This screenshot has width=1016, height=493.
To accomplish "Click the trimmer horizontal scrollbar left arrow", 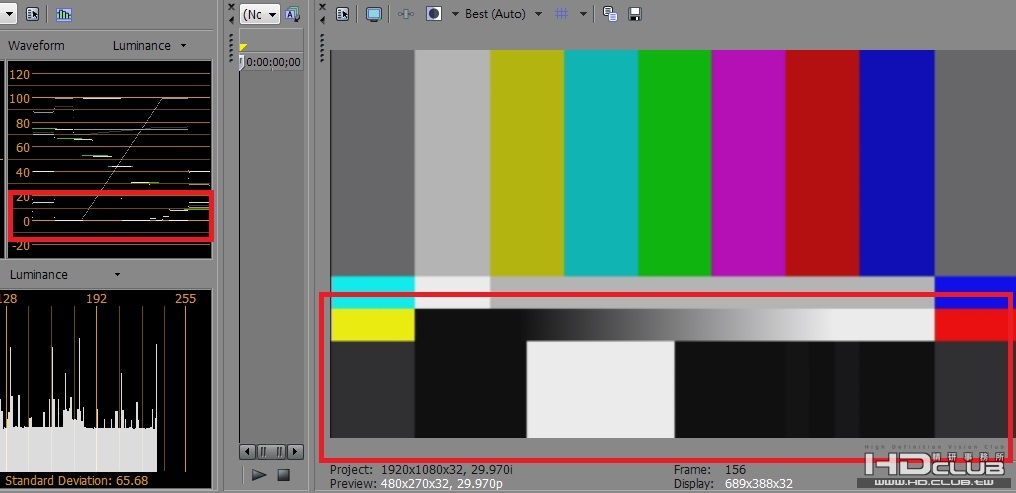I will pyautogui.click(x=248, y=451).
